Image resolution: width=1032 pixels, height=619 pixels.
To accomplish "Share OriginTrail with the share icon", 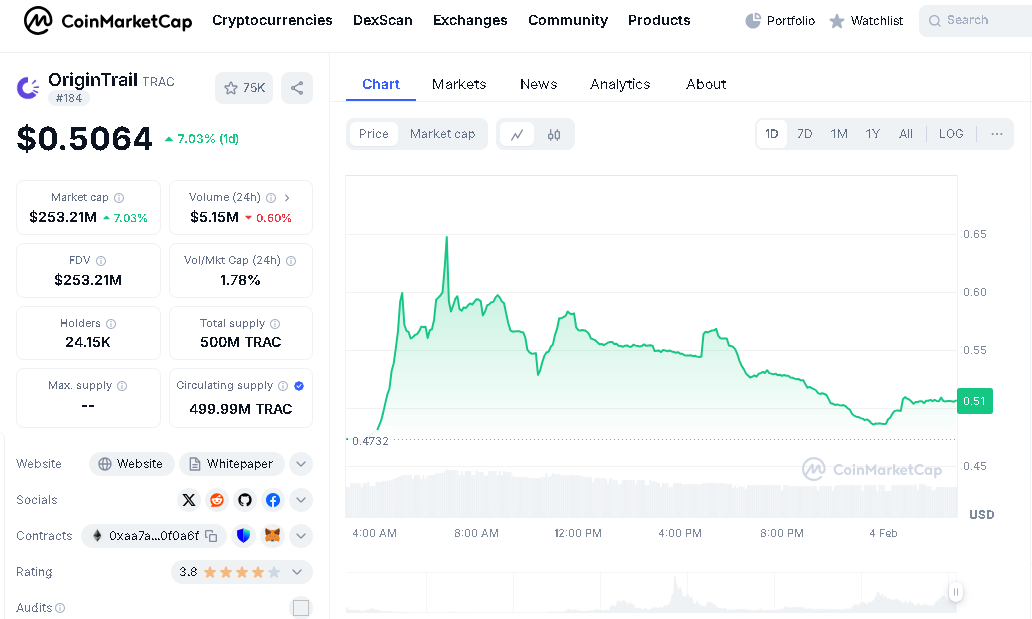I will pos(297,88).
